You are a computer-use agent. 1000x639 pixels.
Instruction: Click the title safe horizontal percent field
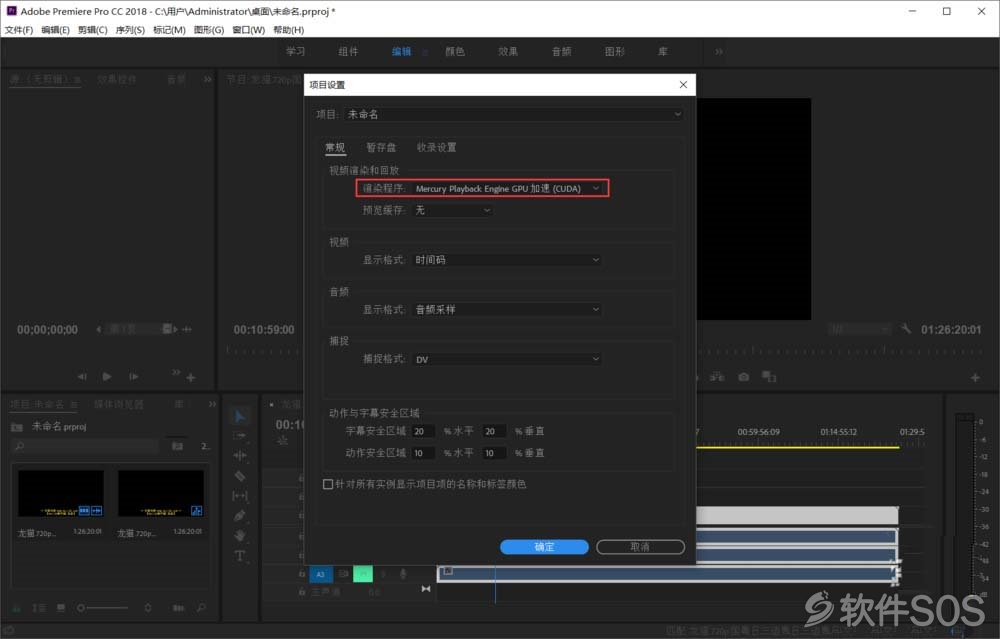(x=423, y=431)
